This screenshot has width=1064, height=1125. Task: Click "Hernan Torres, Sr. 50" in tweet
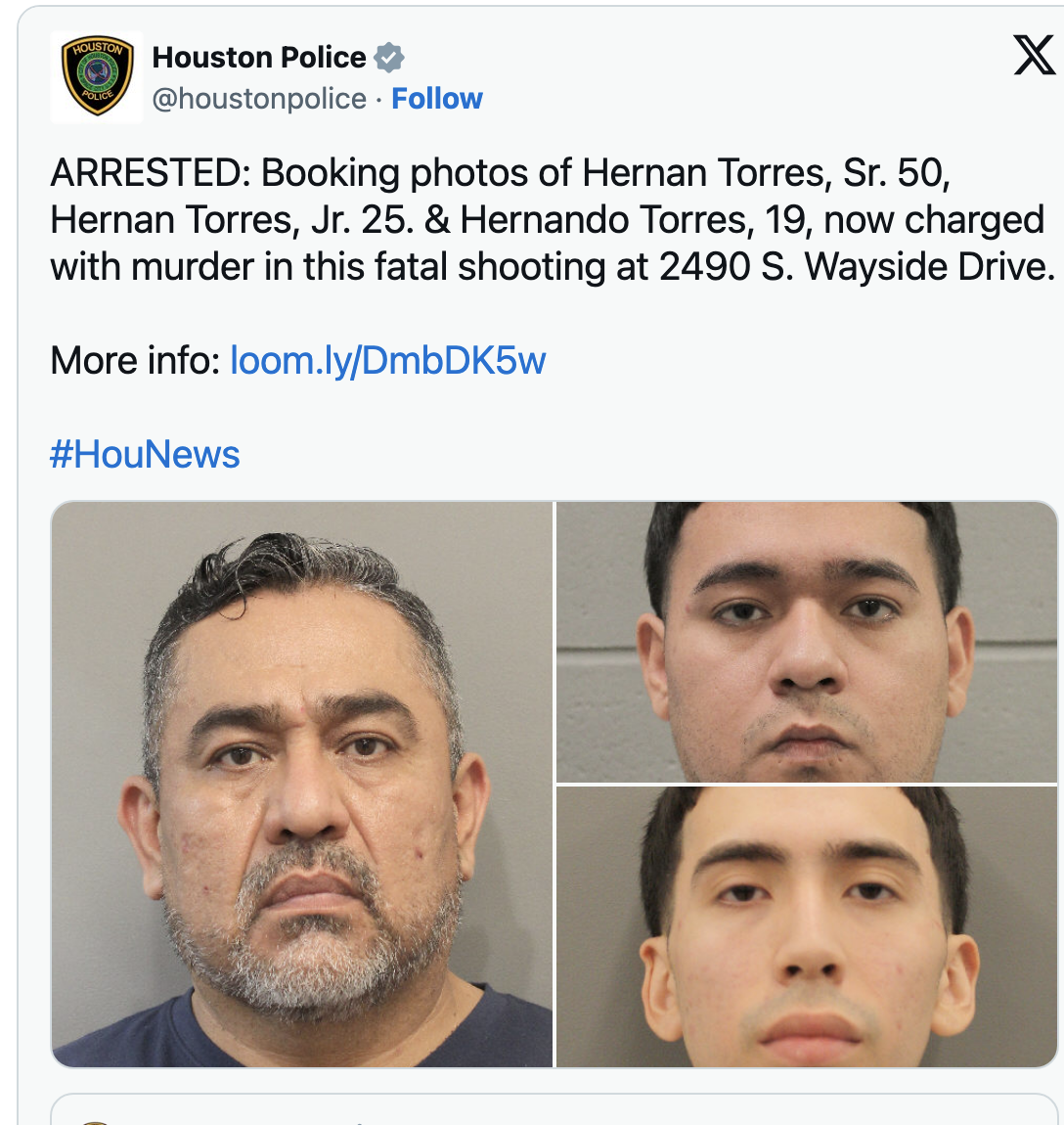pos(766,173)
